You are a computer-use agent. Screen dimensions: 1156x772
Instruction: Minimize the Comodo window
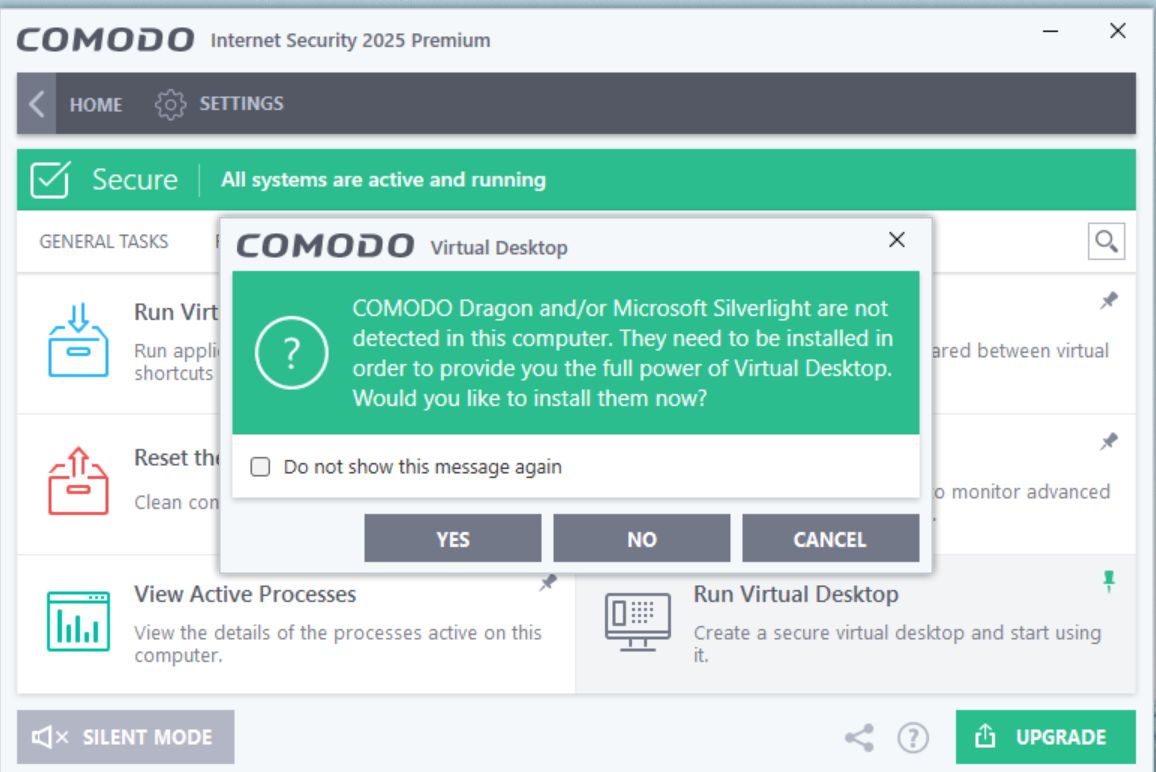click(x=1051, y=31)
